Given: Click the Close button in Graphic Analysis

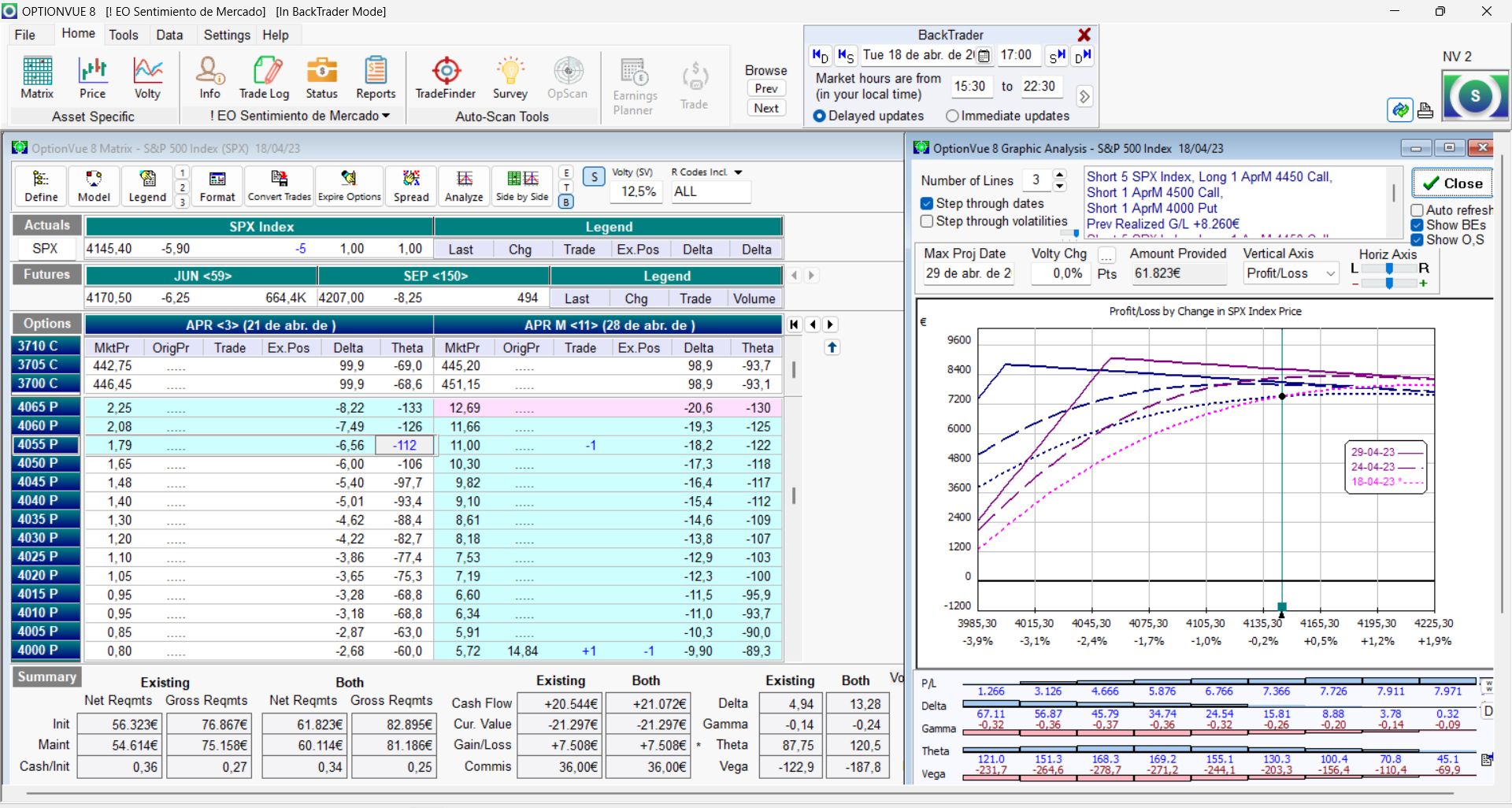Looking at the screenshot, I should point(1452,183).
